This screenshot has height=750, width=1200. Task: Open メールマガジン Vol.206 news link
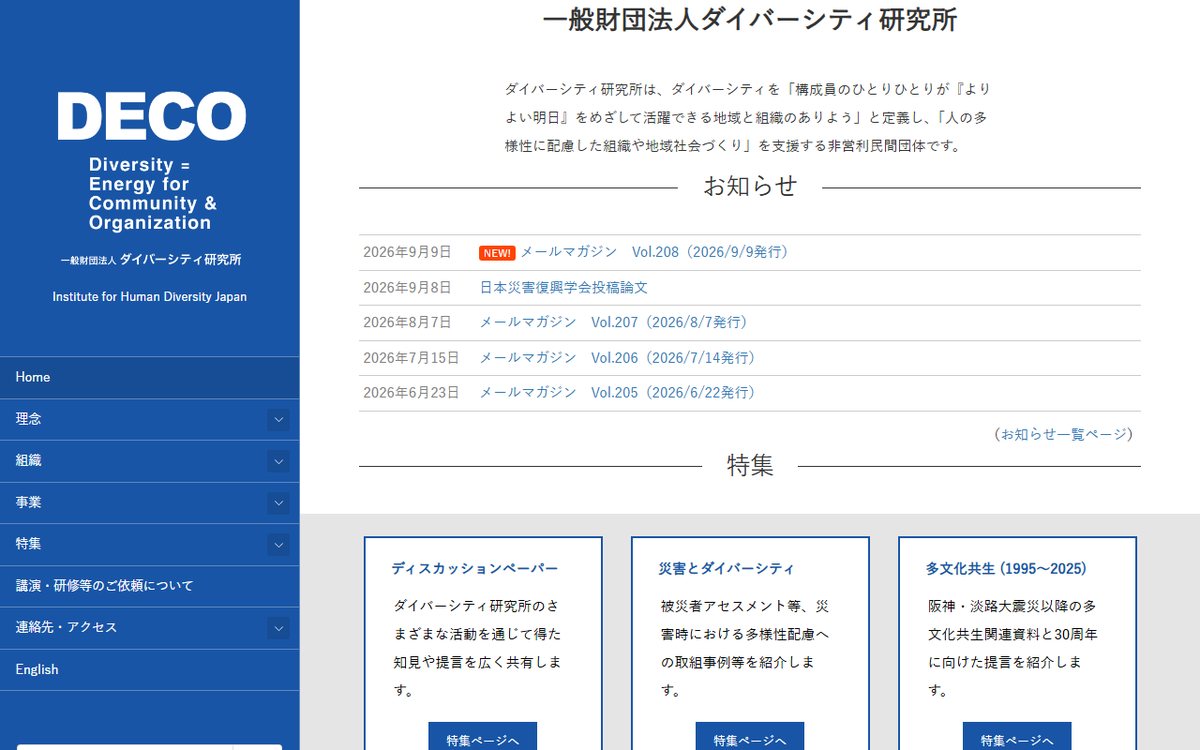(620, 357)
